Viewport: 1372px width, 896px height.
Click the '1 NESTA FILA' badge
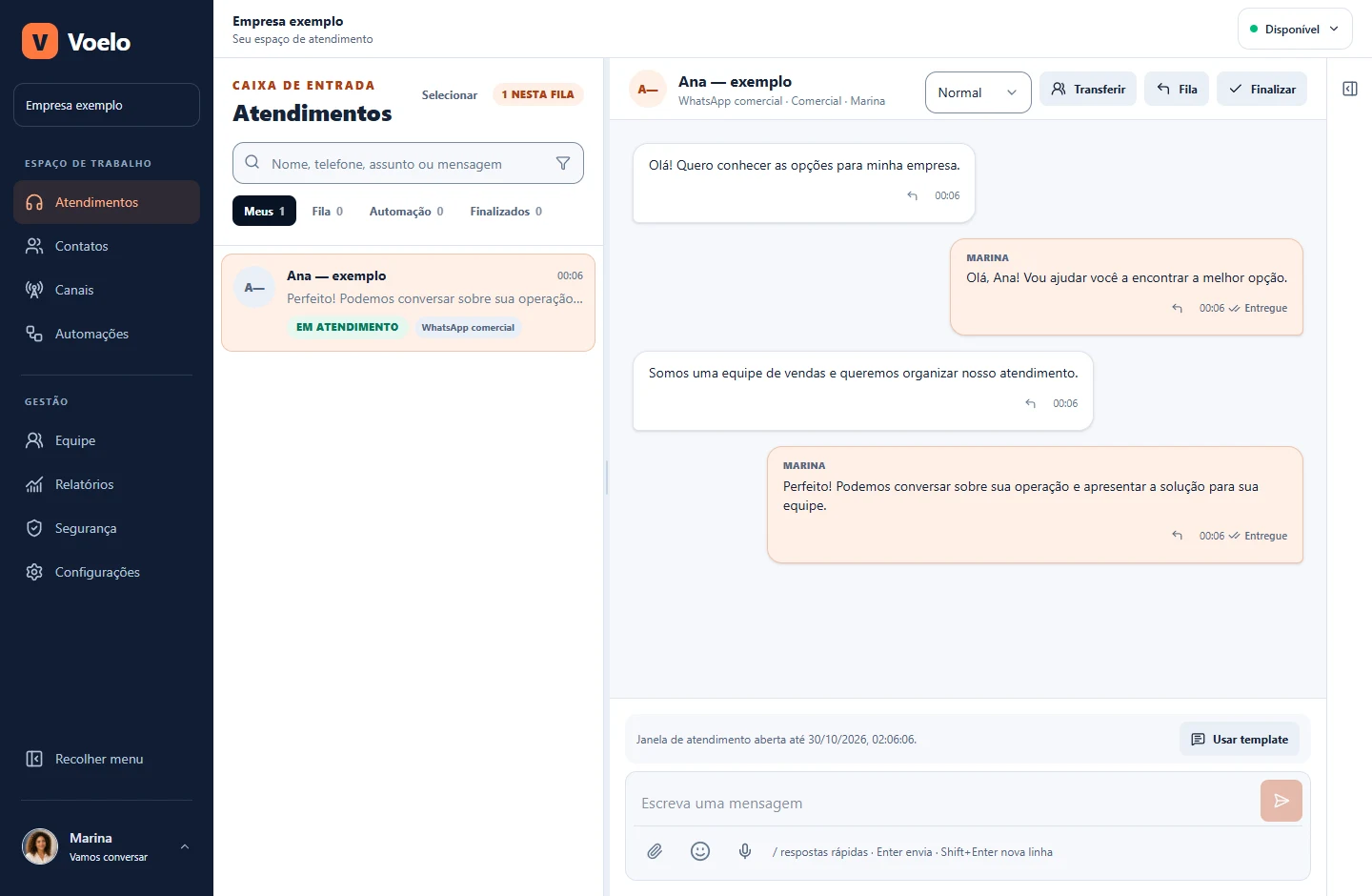(538, 94)
